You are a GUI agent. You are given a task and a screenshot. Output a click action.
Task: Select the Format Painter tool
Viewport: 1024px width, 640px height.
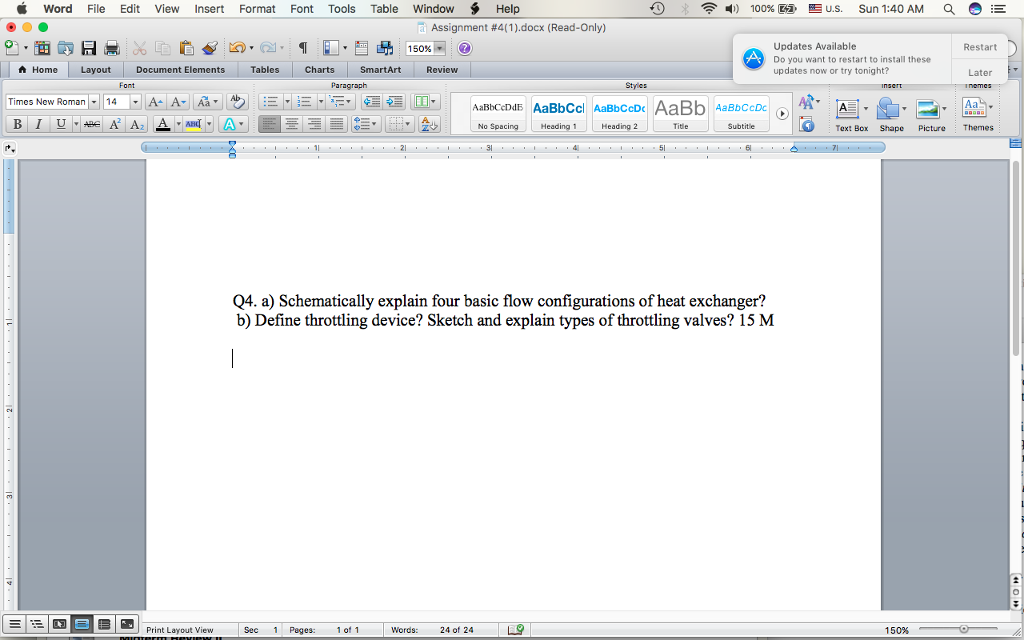pyautogui.click(x=207, y=47)
